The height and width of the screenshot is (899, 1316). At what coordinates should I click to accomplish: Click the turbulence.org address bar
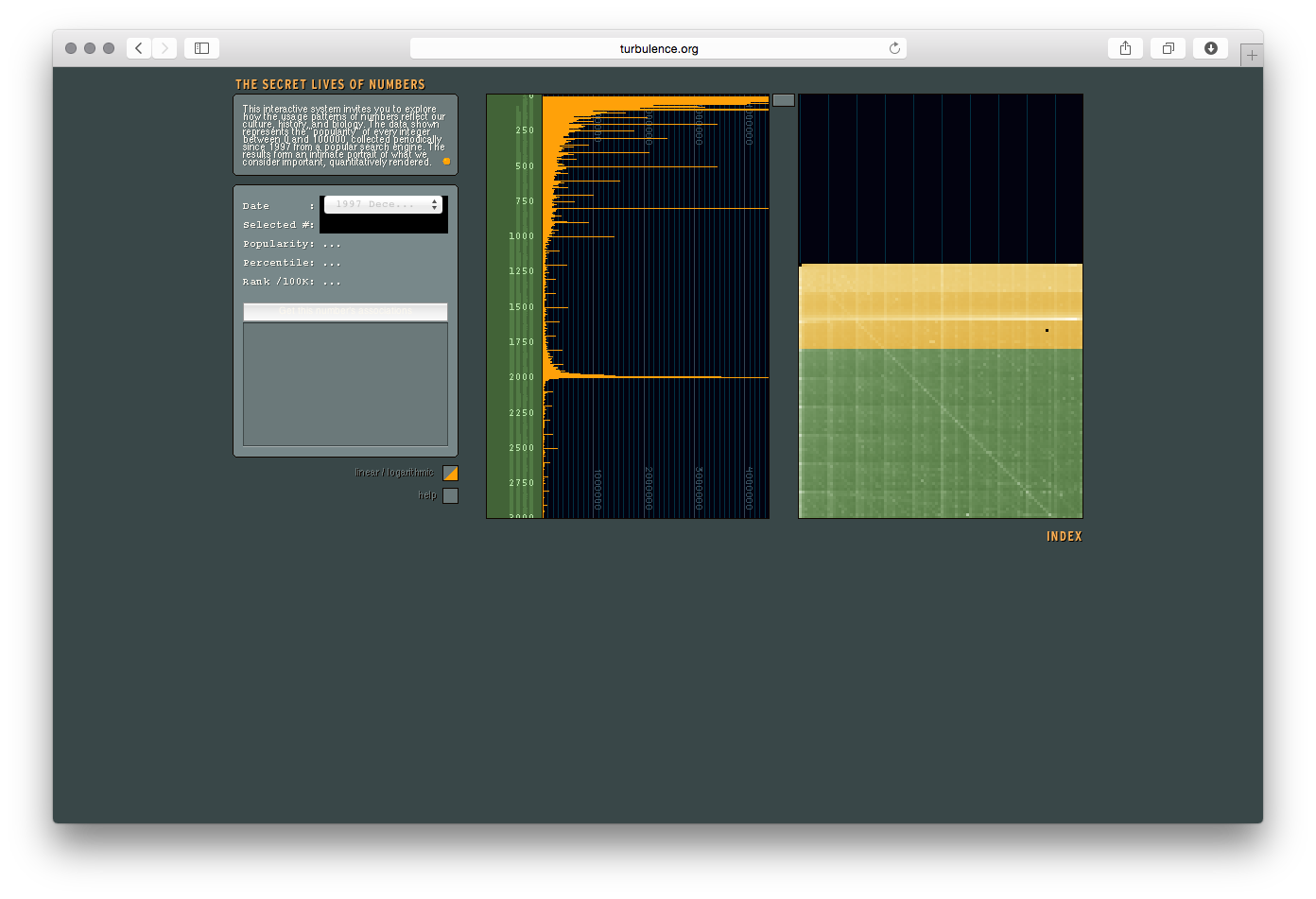pyautogui.click(x=658, y=48)
